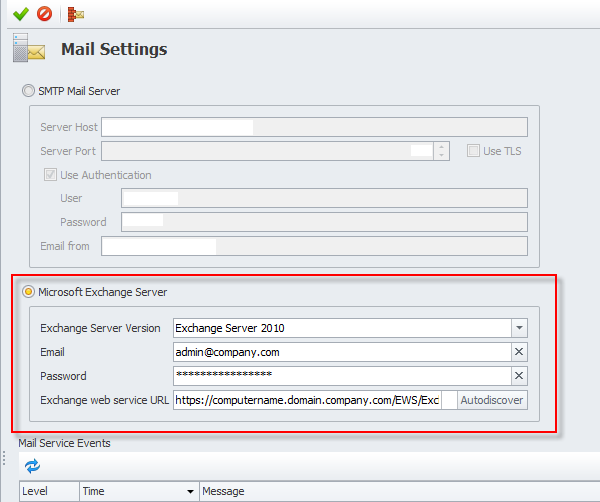This screenshot has width=600, height=502.
Task: Clear the Password field with its X
Action: (x=519, y=376)
